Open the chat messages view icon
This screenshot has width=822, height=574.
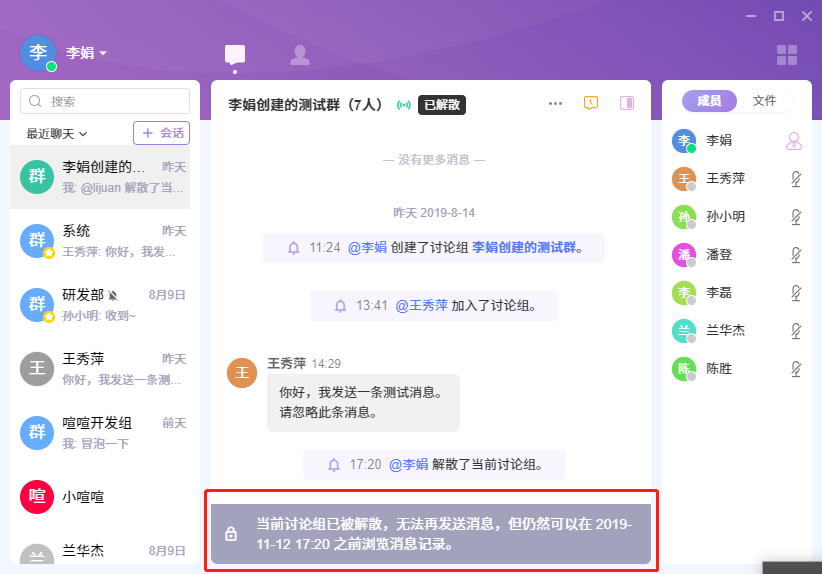tap(235, 55)
